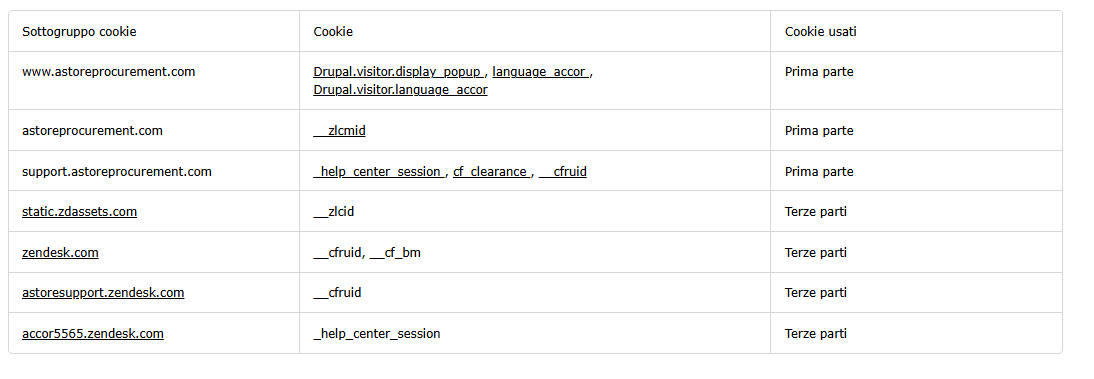The width and height of the screenshot is (1094, 379).
Task: Click the _help_center_session link in support row
Action: [x=379, y=172]
